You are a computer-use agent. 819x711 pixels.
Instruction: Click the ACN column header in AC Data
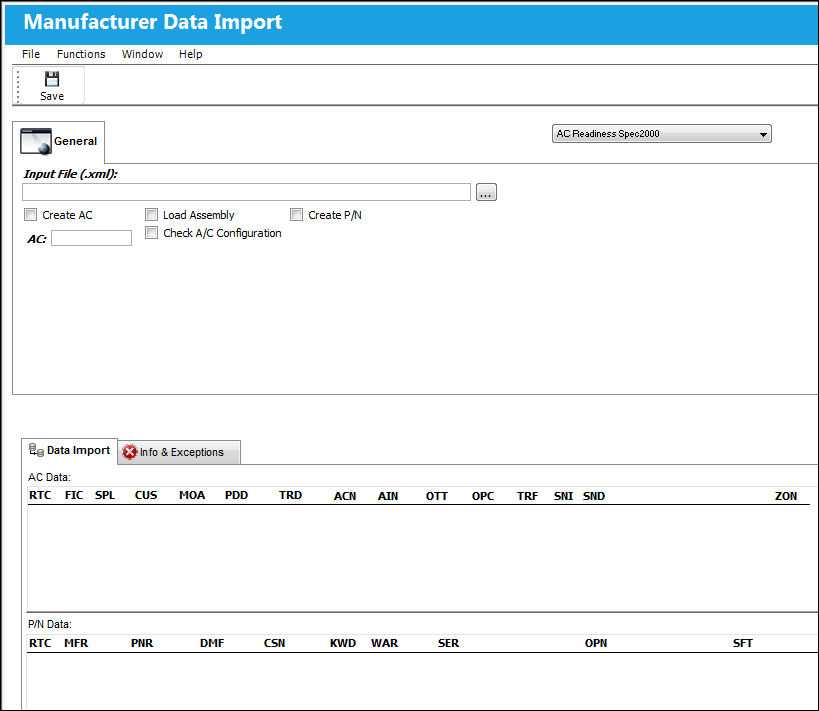pyautogui.click(x=345, y=496)
